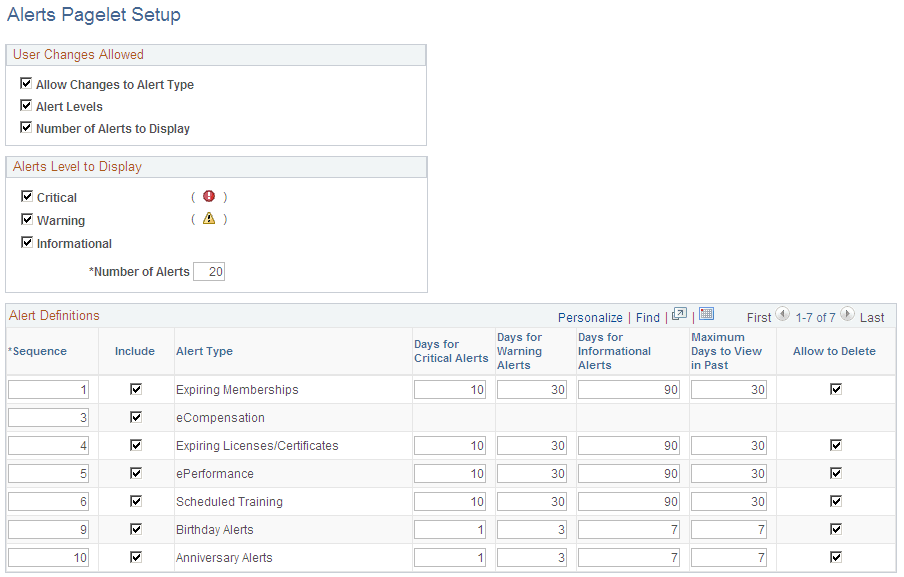Click the next rows arrow near Last
The height and width of the screenshot is (577, 904).
[x=848, y=316]
